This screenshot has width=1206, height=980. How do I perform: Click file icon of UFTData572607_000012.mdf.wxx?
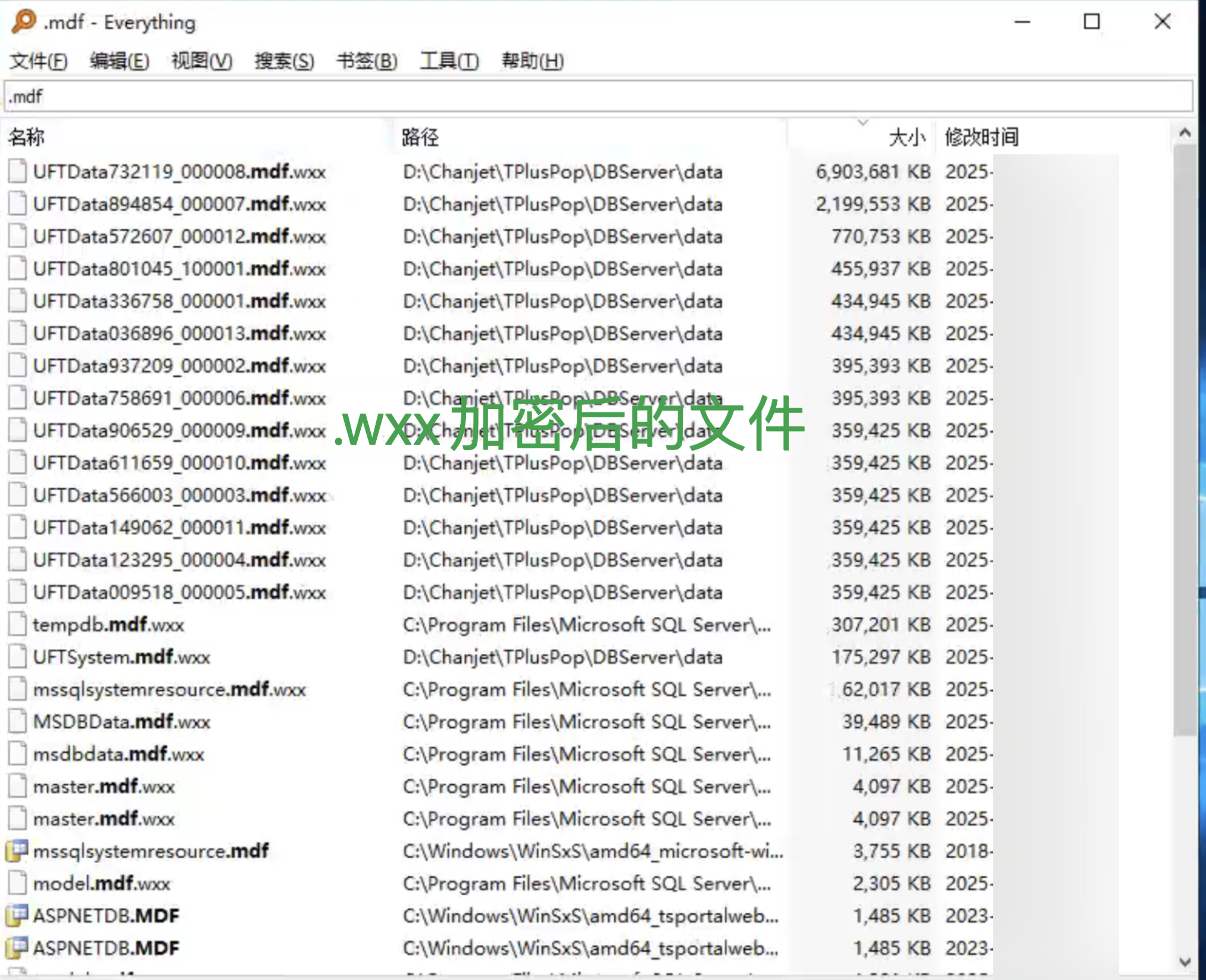(18, 236)
